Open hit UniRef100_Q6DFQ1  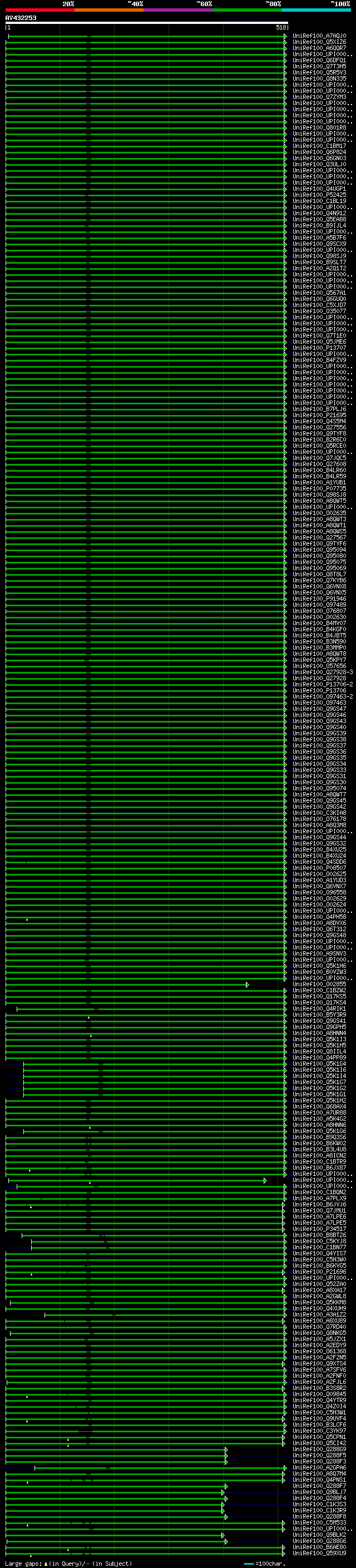coord(319,60)
